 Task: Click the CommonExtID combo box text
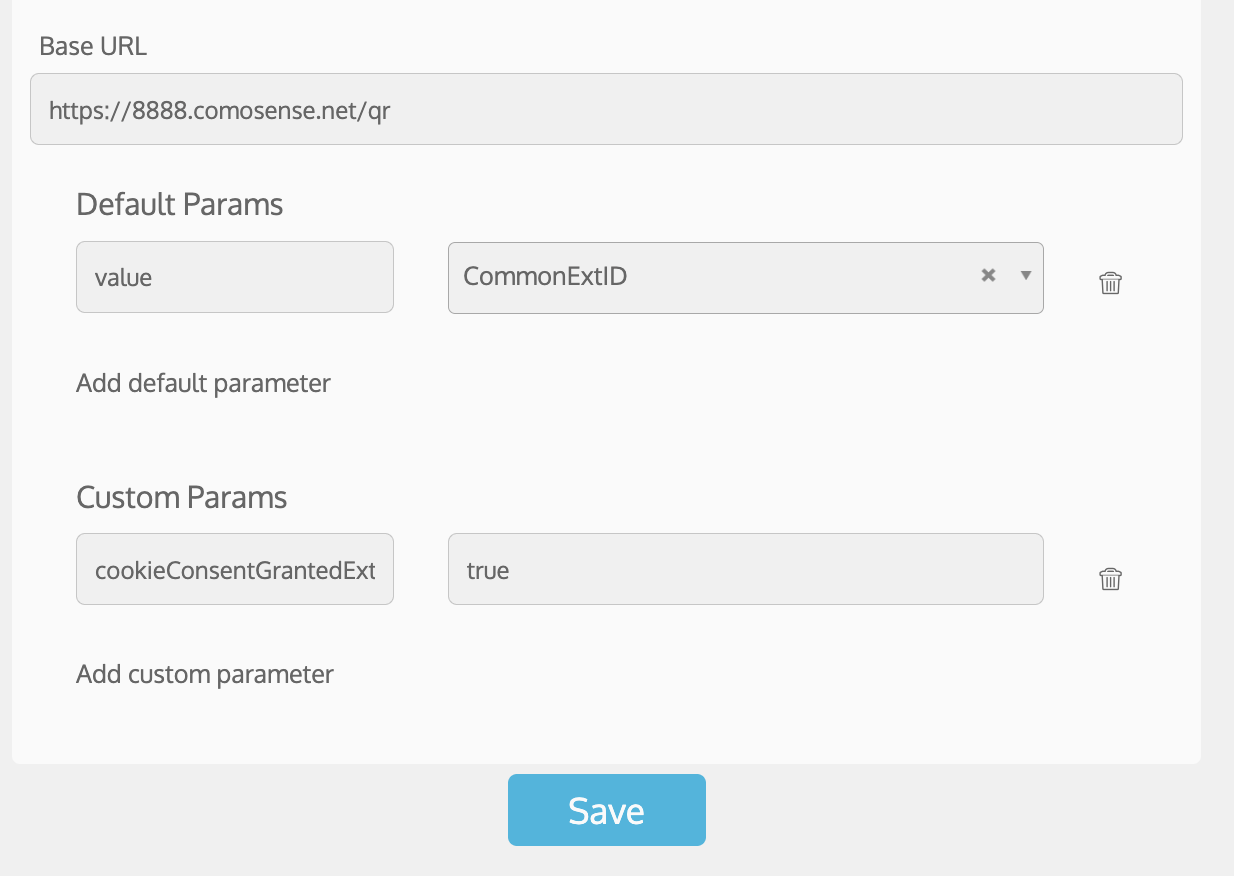(546, 277)
